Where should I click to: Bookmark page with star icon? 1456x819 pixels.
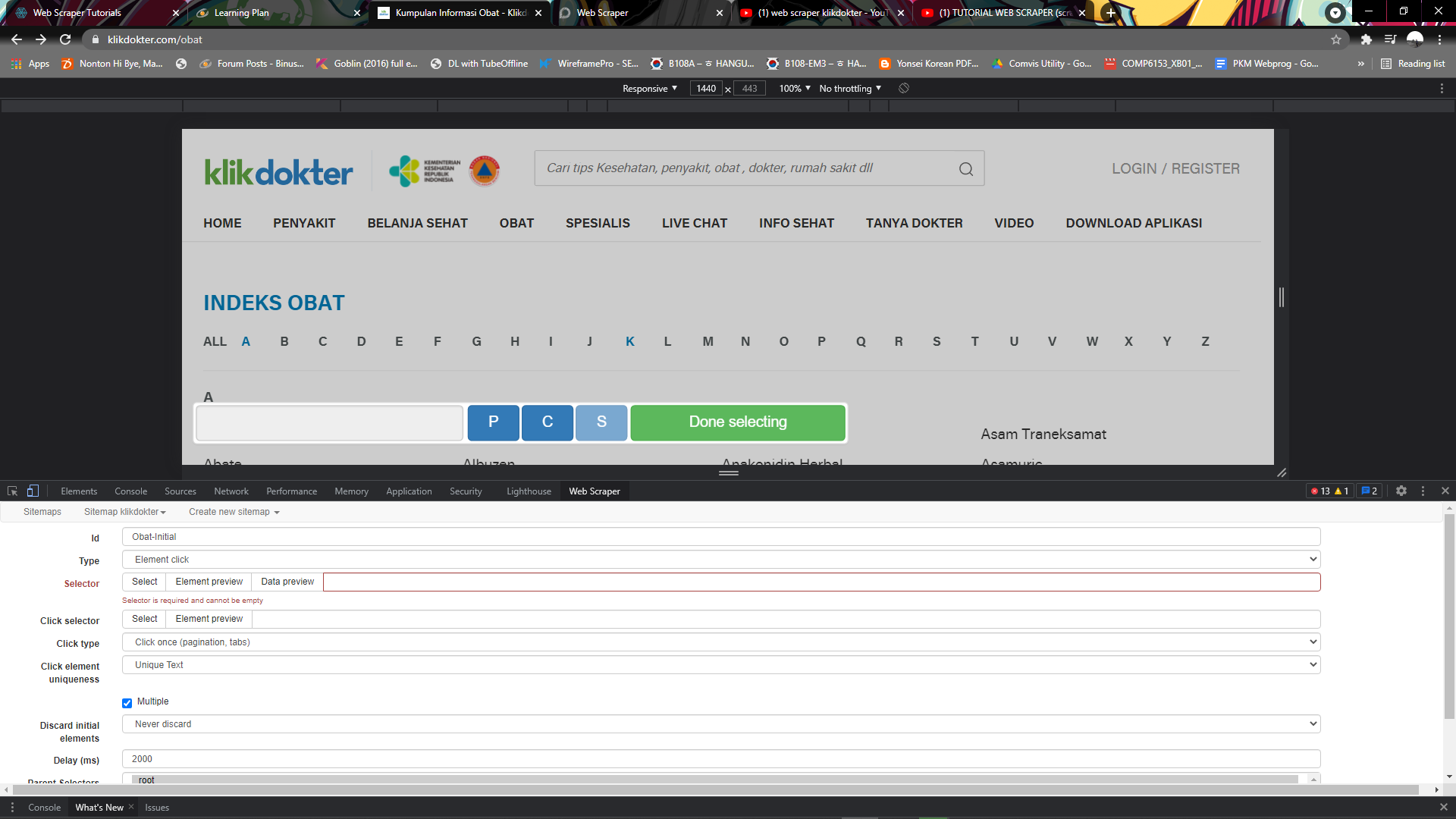[x=1336, y=39]
